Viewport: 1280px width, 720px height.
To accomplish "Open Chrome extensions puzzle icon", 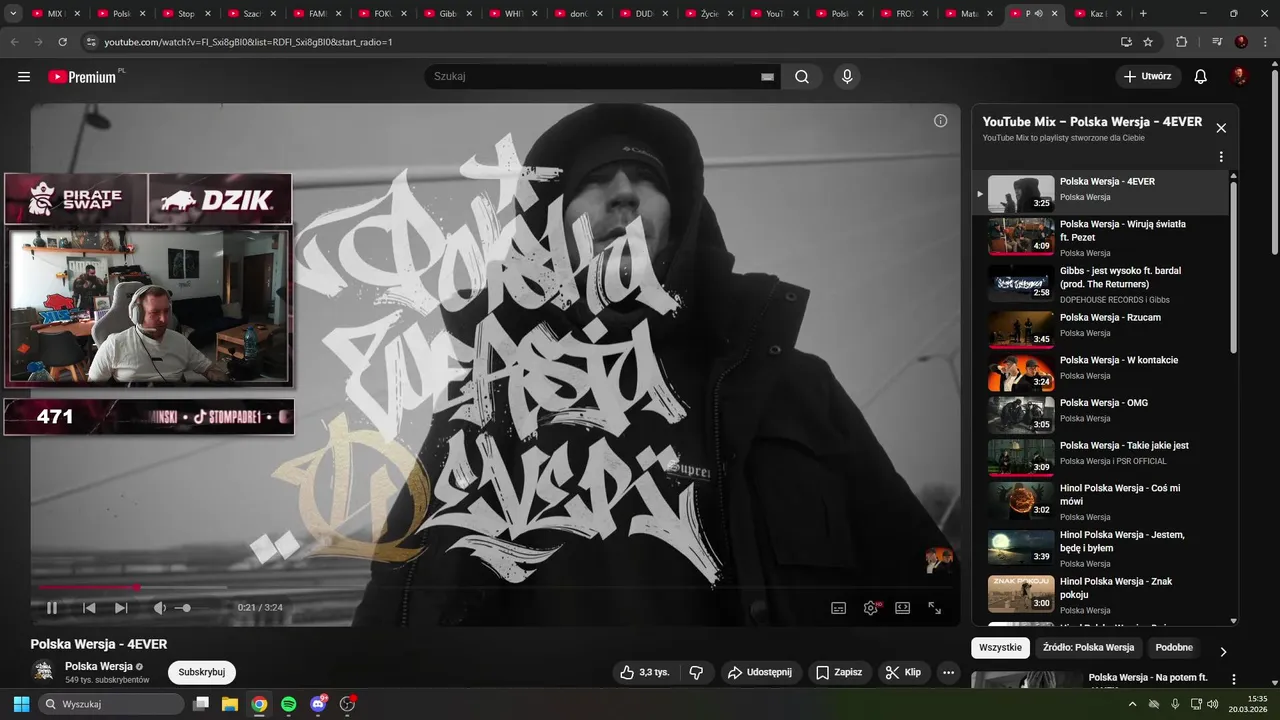I will [1182, 42].
